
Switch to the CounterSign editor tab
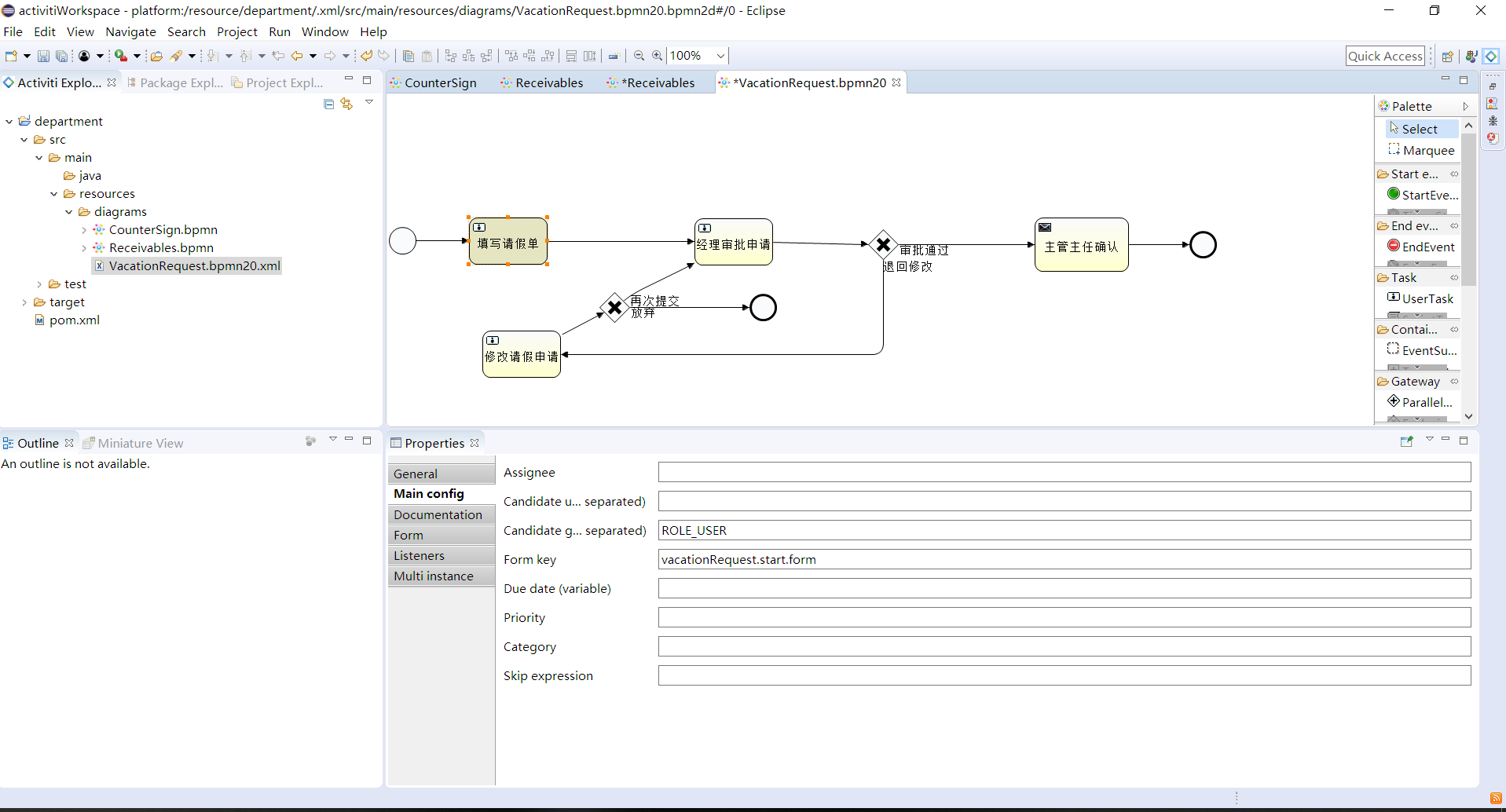click(433, 82)
